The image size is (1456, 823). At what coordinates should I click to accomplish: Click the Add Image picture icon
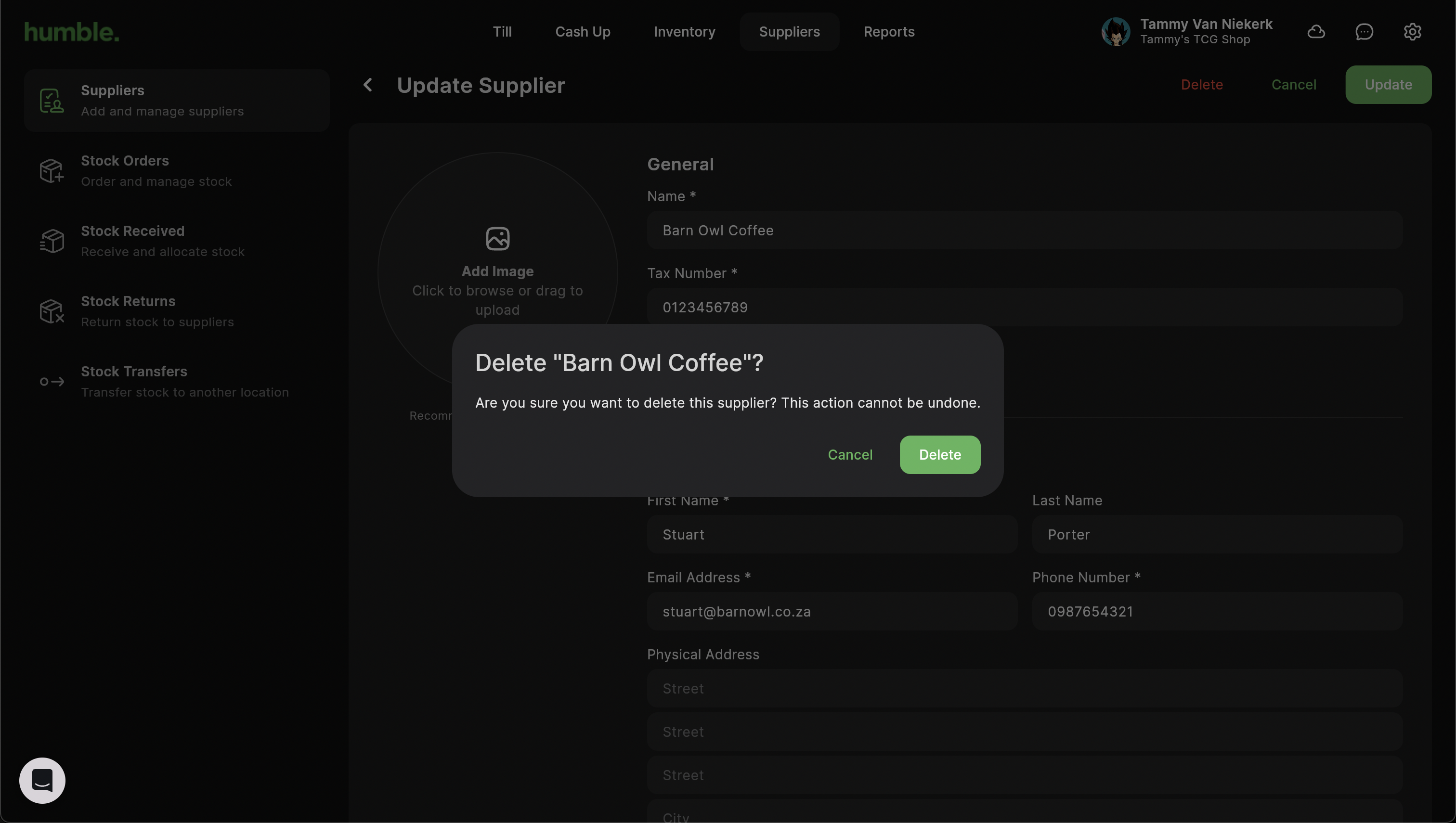(x=497, y=239)
